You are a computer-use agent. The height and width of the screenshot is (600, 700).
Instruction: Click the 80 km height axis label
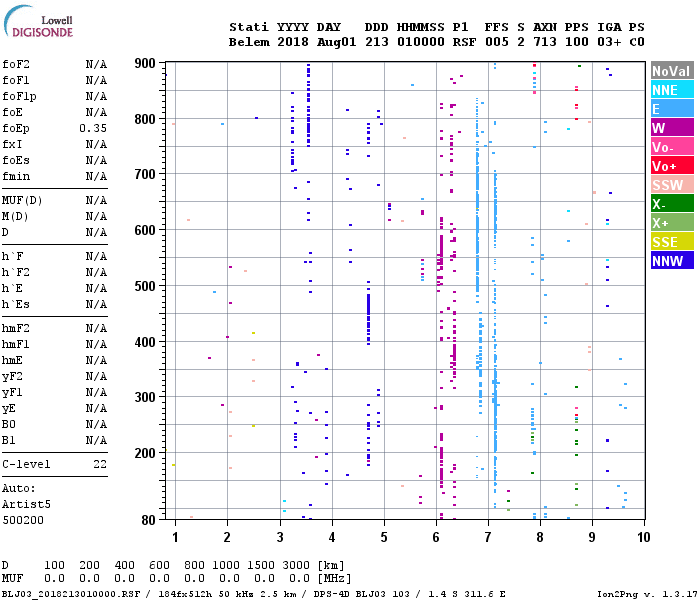pyautogui.click(x=149, y=521)
